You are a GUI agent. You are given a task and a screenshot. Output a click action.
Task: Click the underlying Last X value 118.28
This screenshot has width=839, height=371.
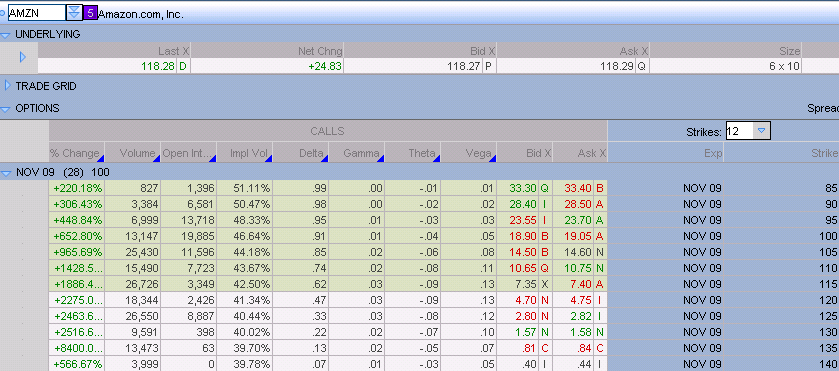[158, 66]
